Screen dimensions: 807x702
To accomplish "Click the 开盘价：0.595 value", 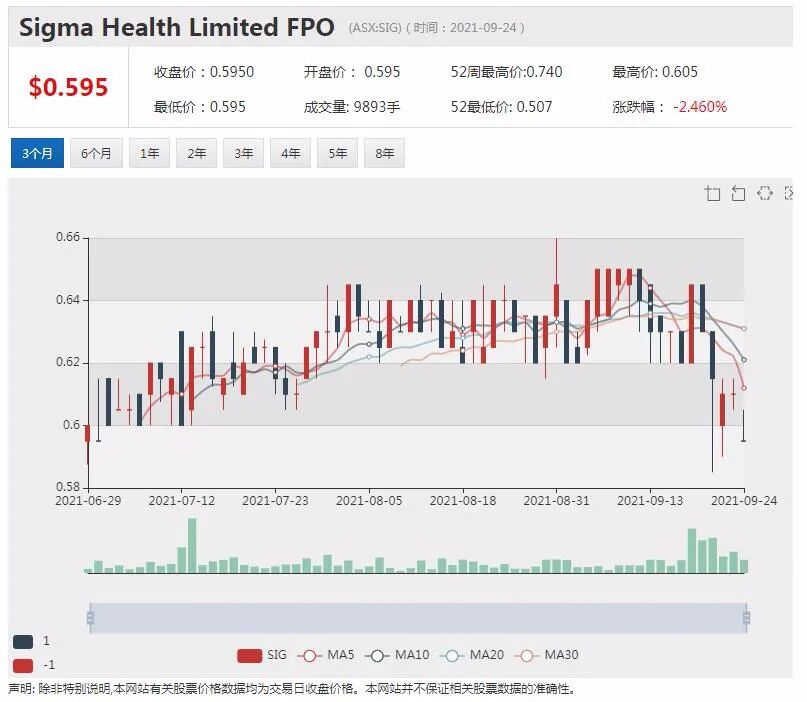I will [x=352, y=72].
